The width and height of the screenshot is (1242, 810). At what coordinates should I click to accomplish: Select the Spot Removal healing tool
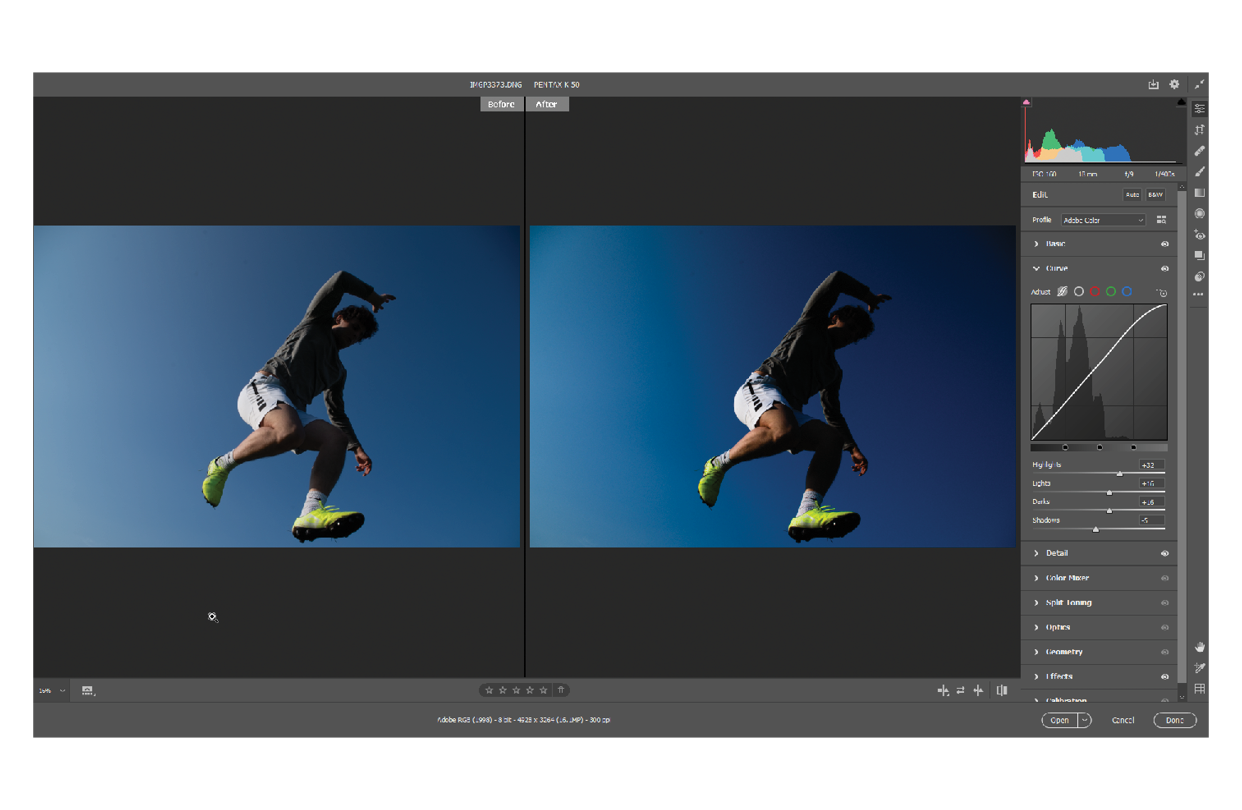point(1199,151)
